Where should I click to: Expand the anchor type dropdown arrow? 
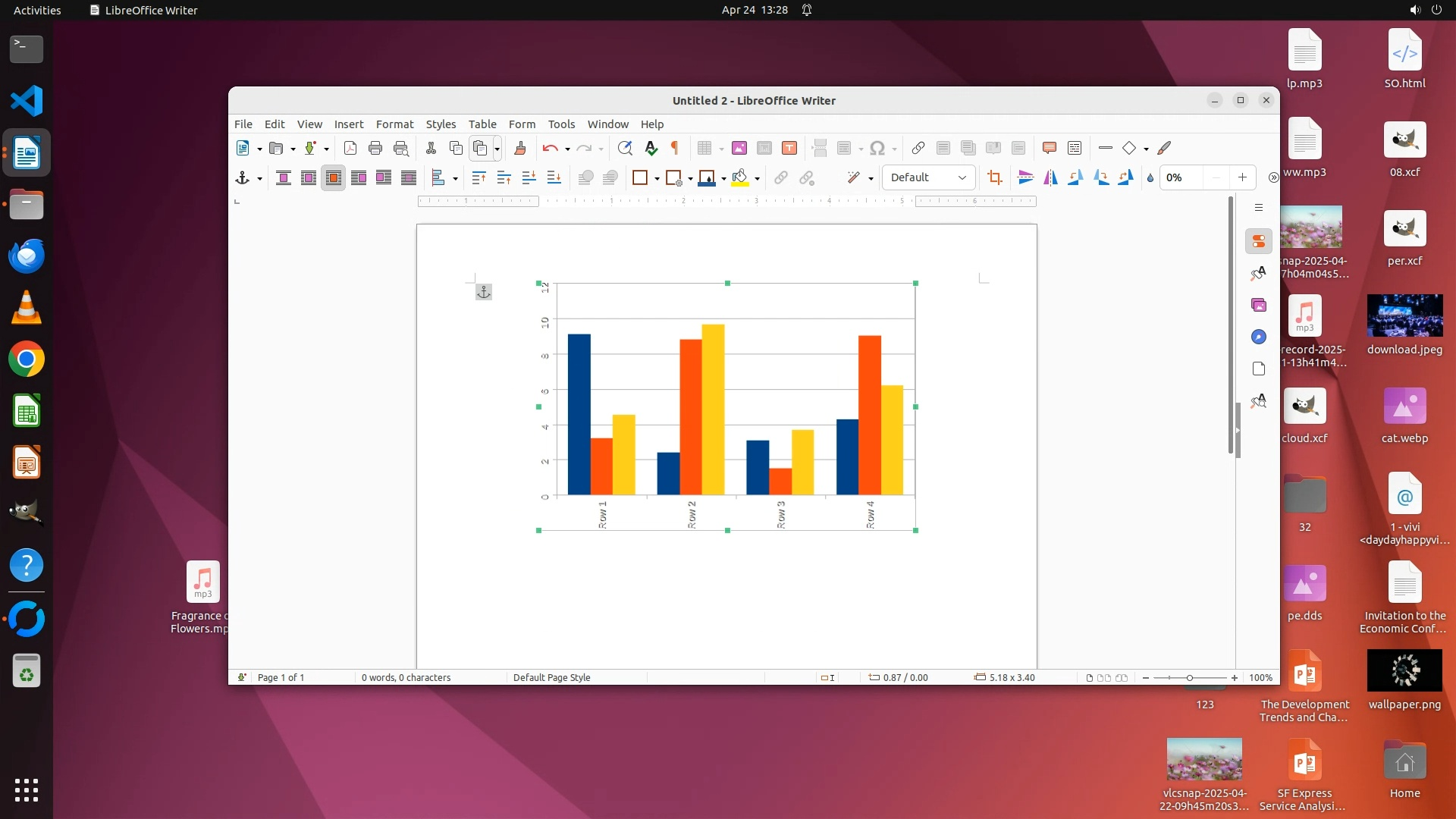tap(259, 179)
